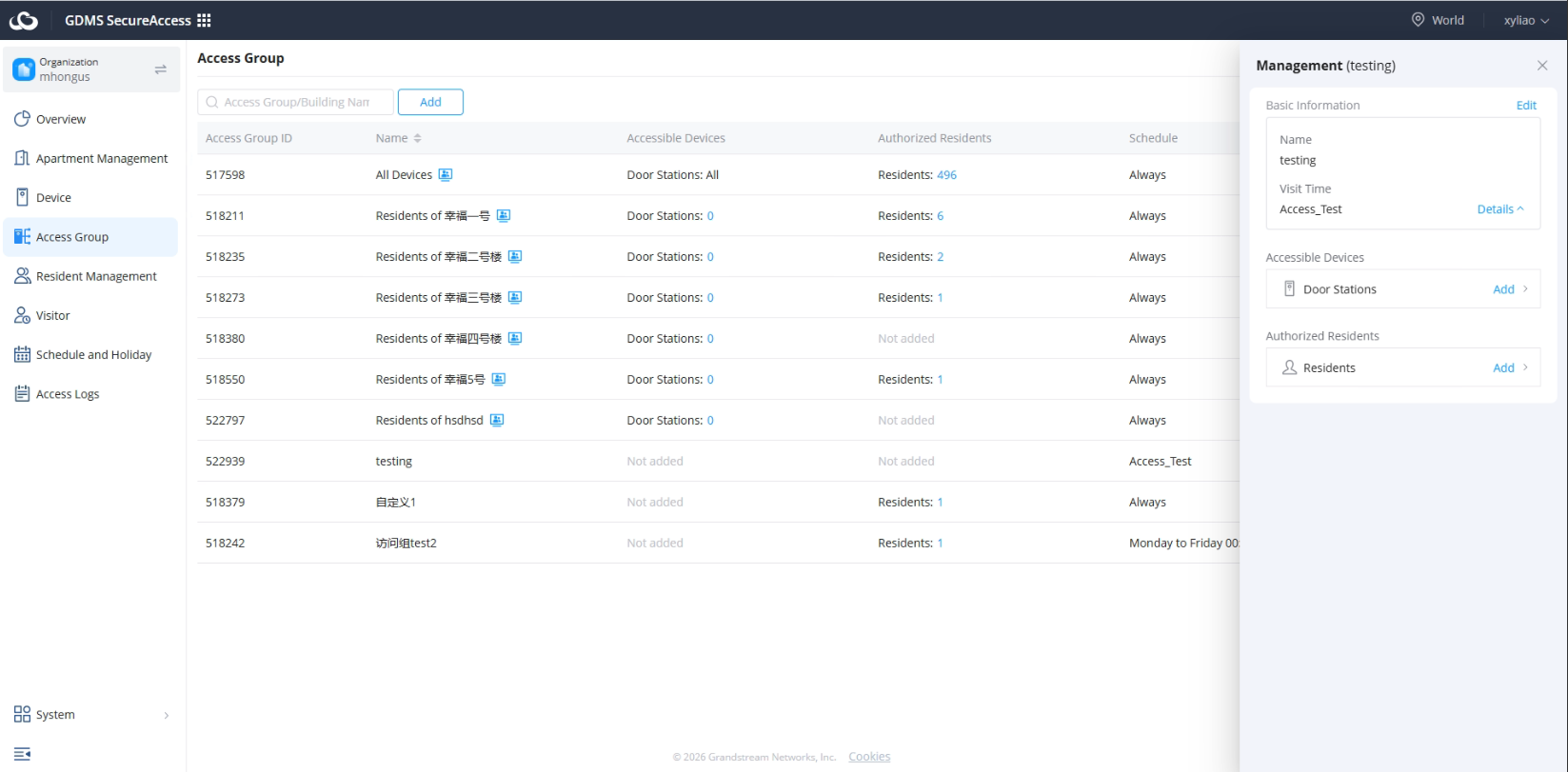Expand the System menu in sidebar
This screenshot has height=772, width=1568.
90,715
